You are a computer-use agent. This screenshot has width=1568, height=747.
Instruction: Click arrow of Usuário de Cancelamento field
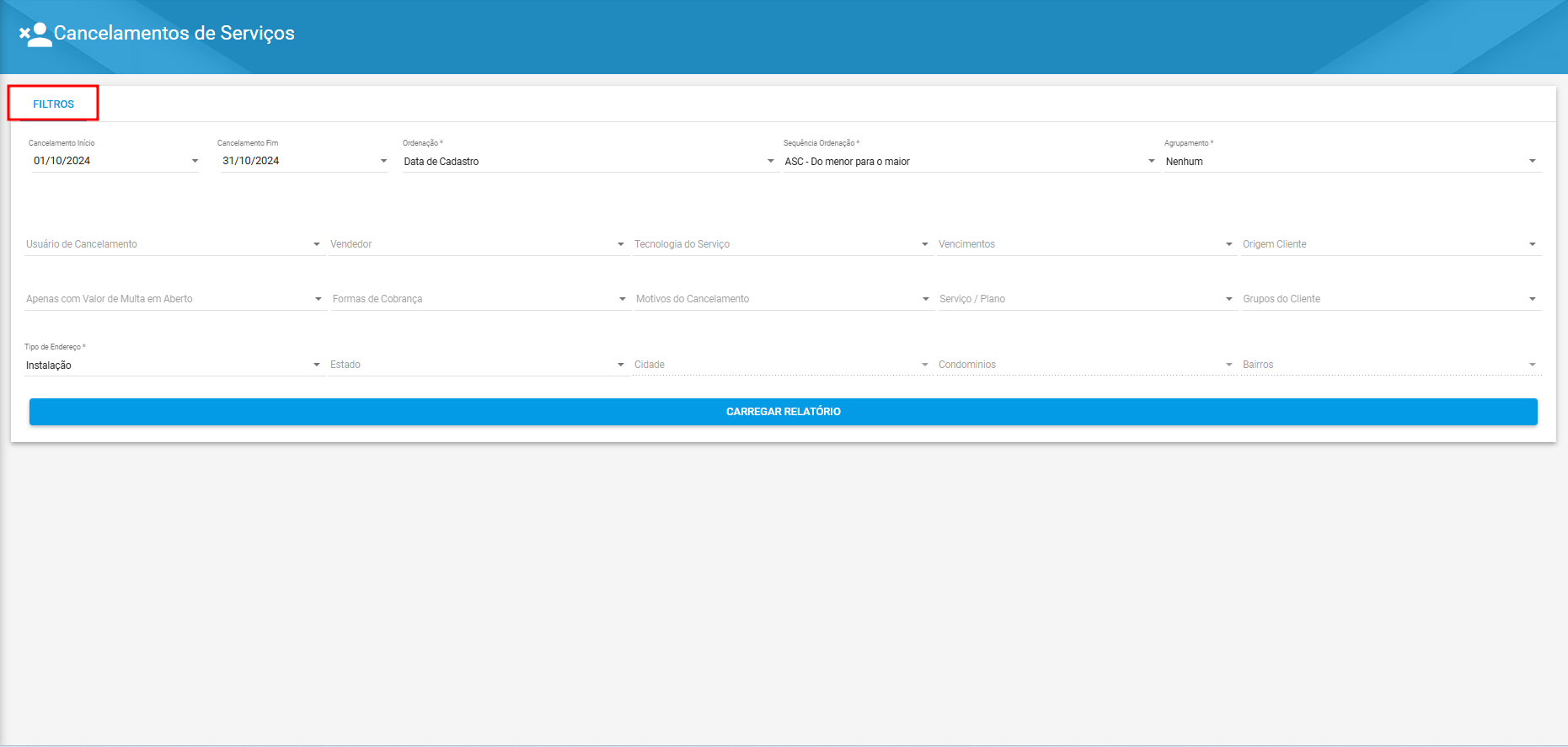(317, 244)
